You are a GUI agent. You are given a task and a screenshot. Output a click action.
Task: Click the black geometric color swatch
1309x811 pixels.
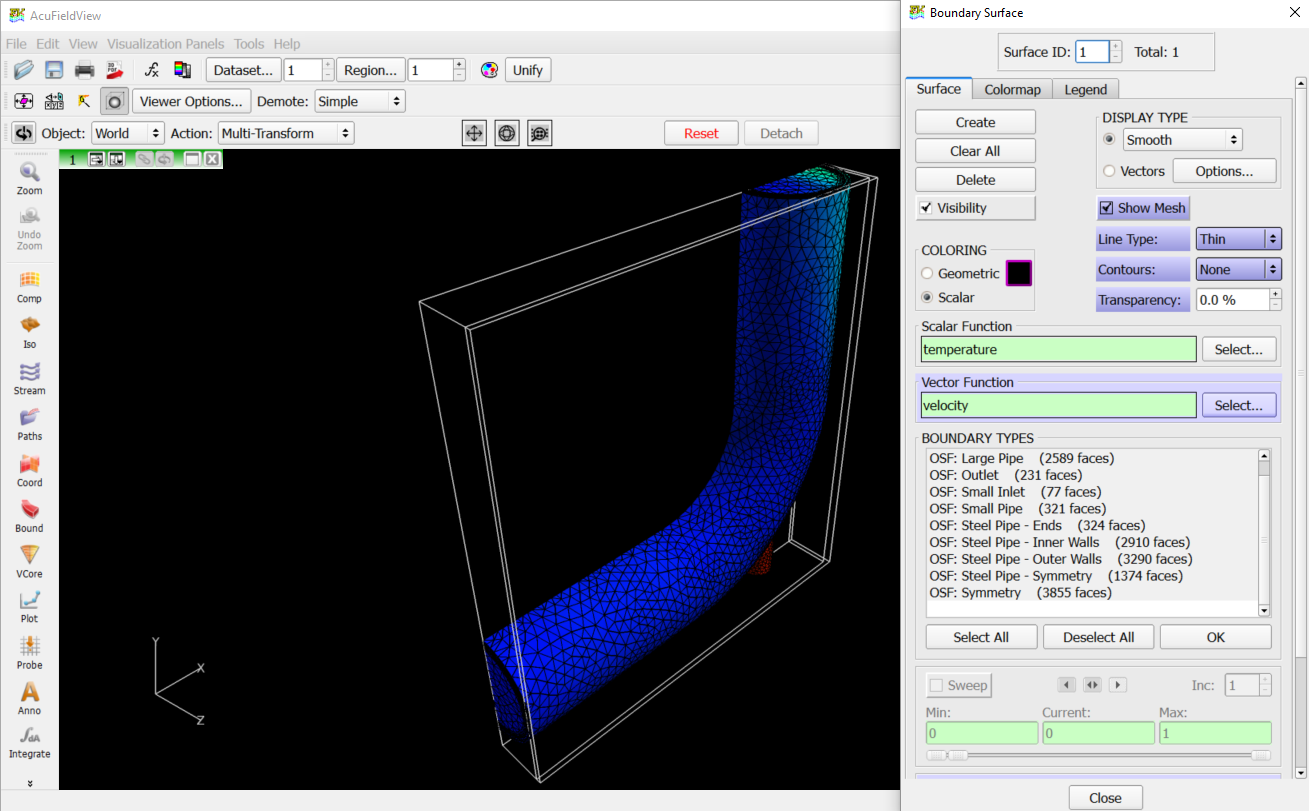click(1019, 273)
